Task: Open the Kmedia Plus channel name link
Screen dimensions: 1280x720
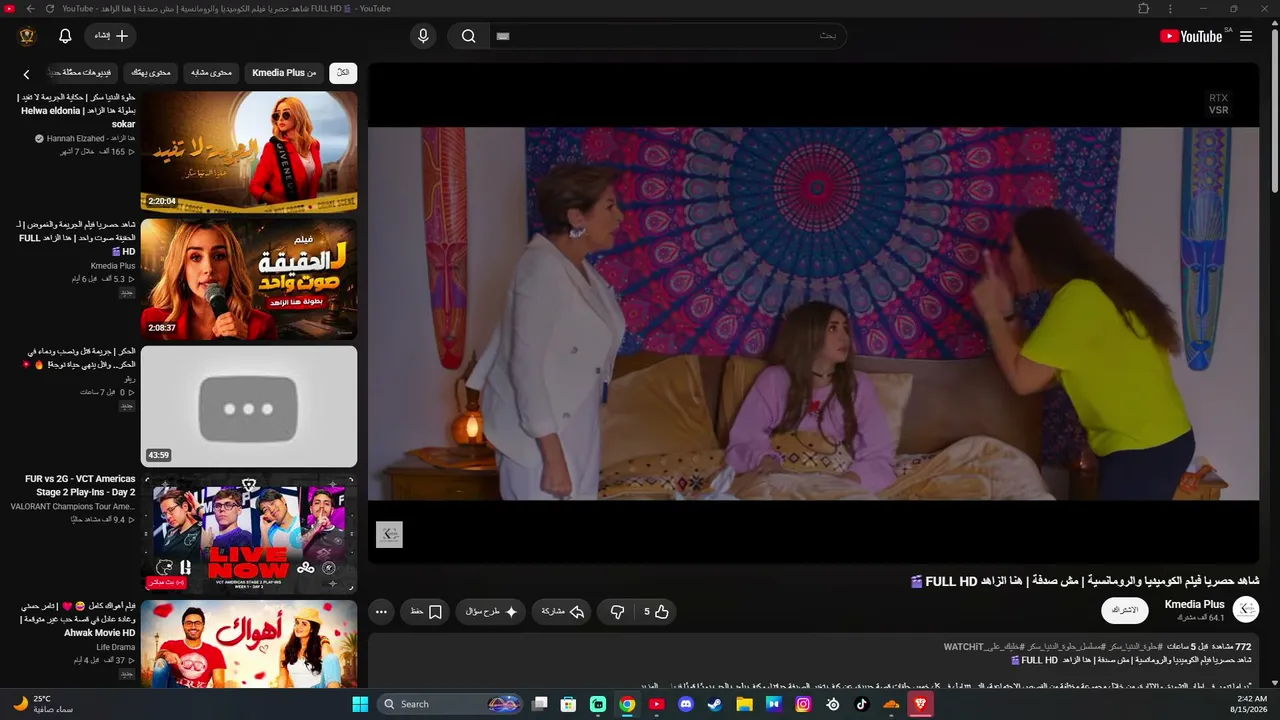Action: (x=1194, y=604)
